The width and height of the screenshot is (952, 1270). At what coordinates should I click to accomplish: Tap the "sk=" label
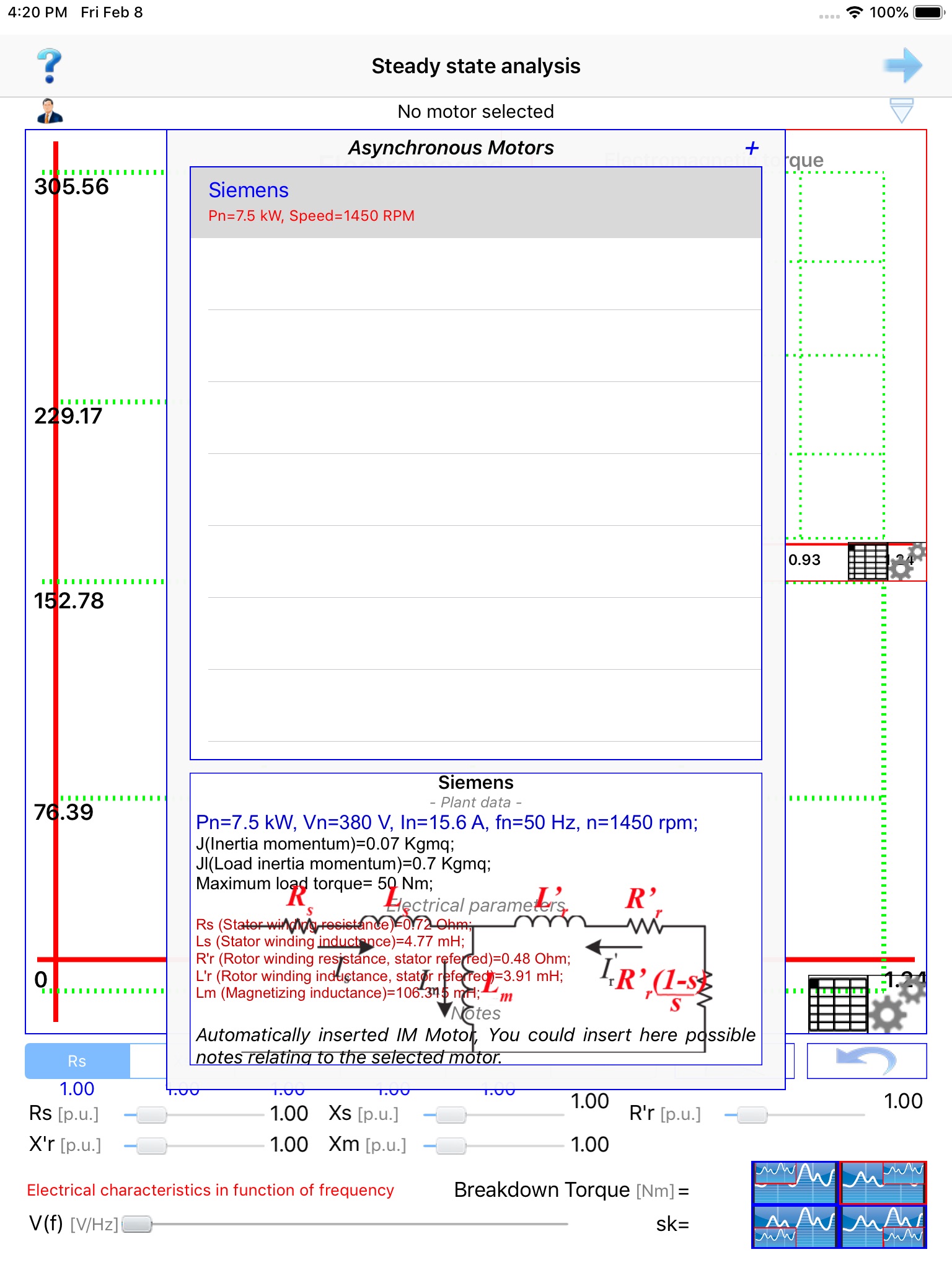(x=672, y=1224)
